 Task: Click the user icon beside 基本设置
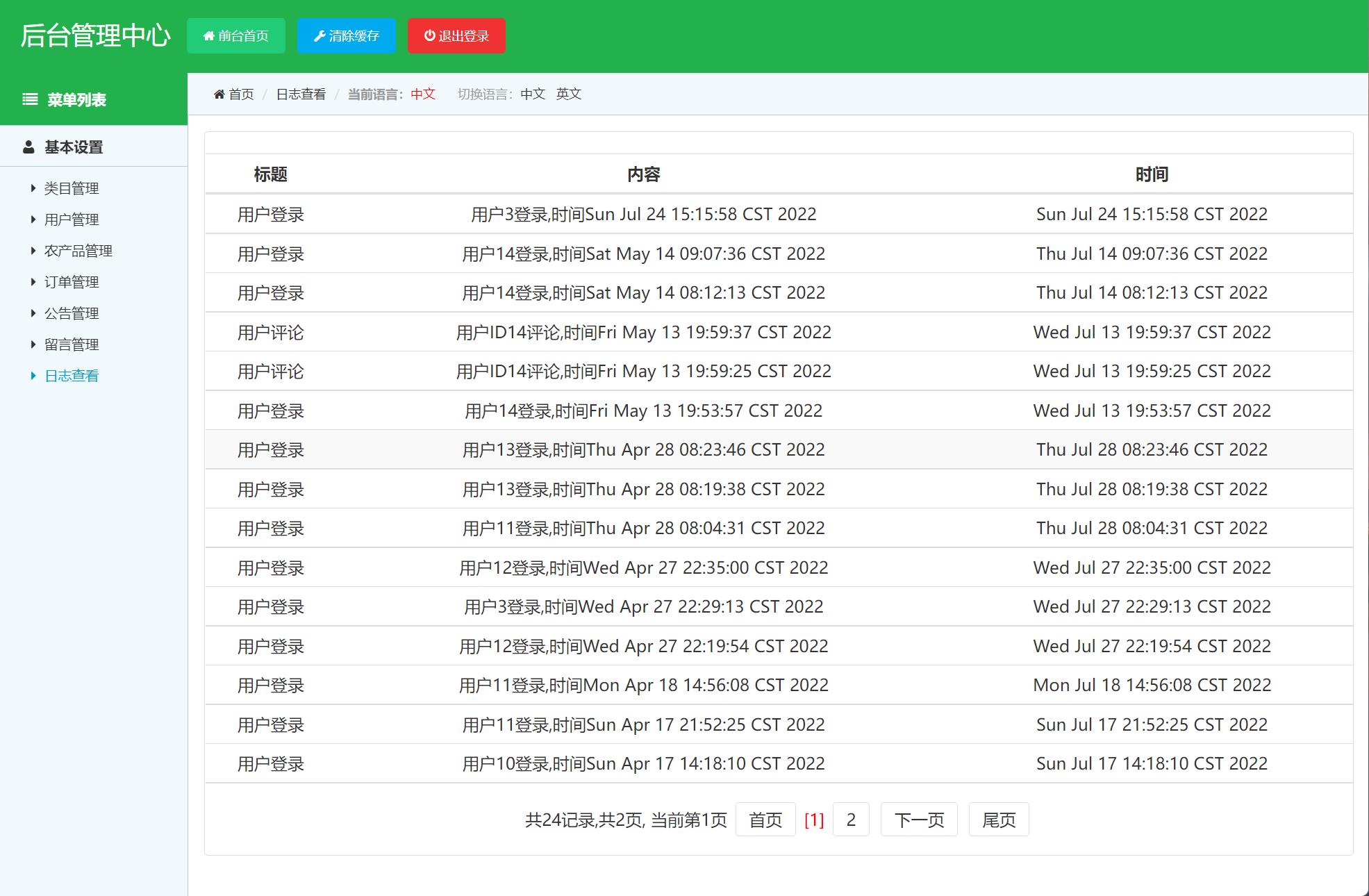pyautogui.click(x=28, y=147)
